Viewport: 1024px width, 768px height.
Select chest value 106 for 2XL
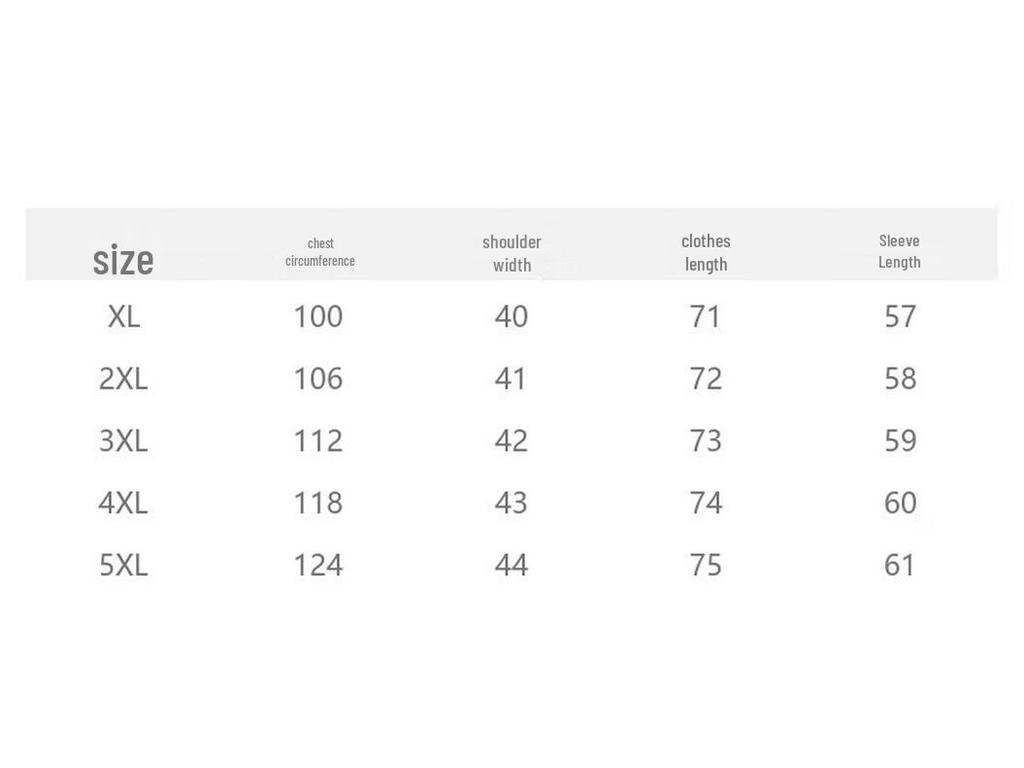pos(318,379)
